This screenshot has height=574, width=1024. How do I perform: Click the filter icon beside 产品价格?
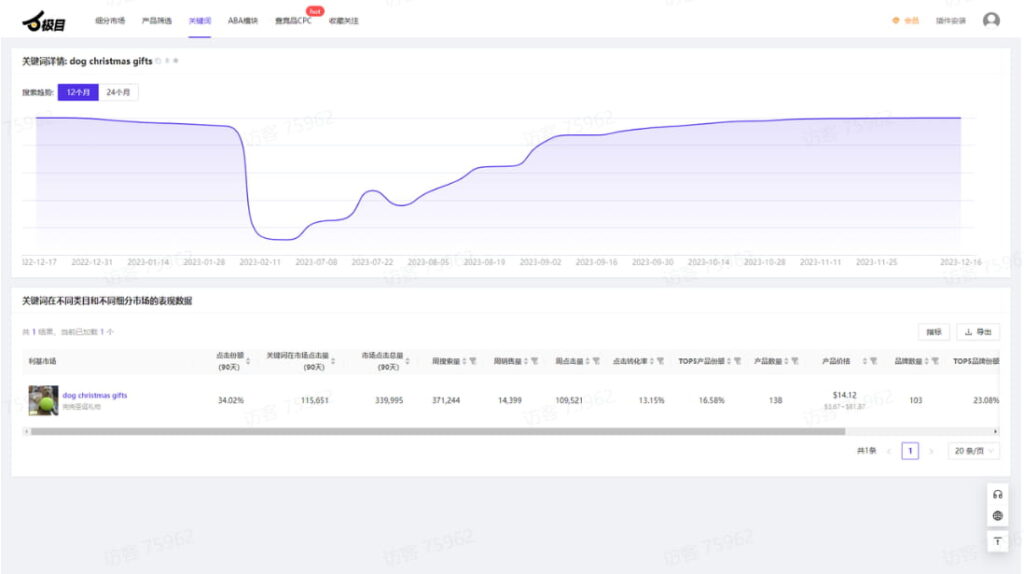tap(874, 361)
